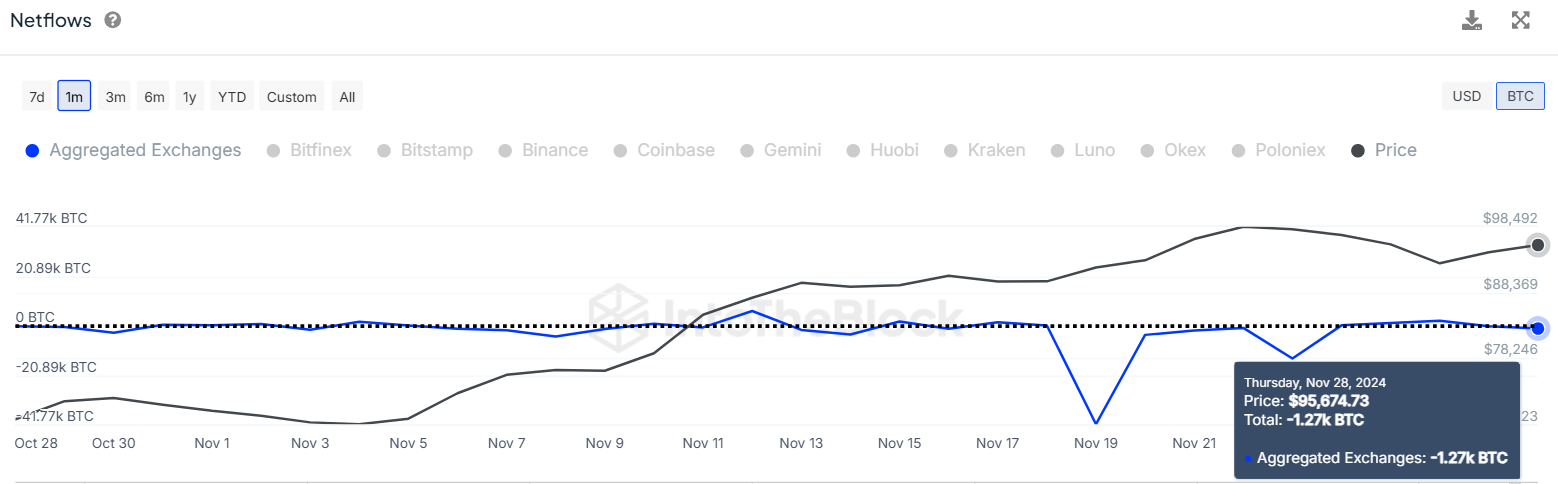Click the download chart icon
Image resolution: width=1558 pixels, height=484 pixels.
(x=1471, y=20)
